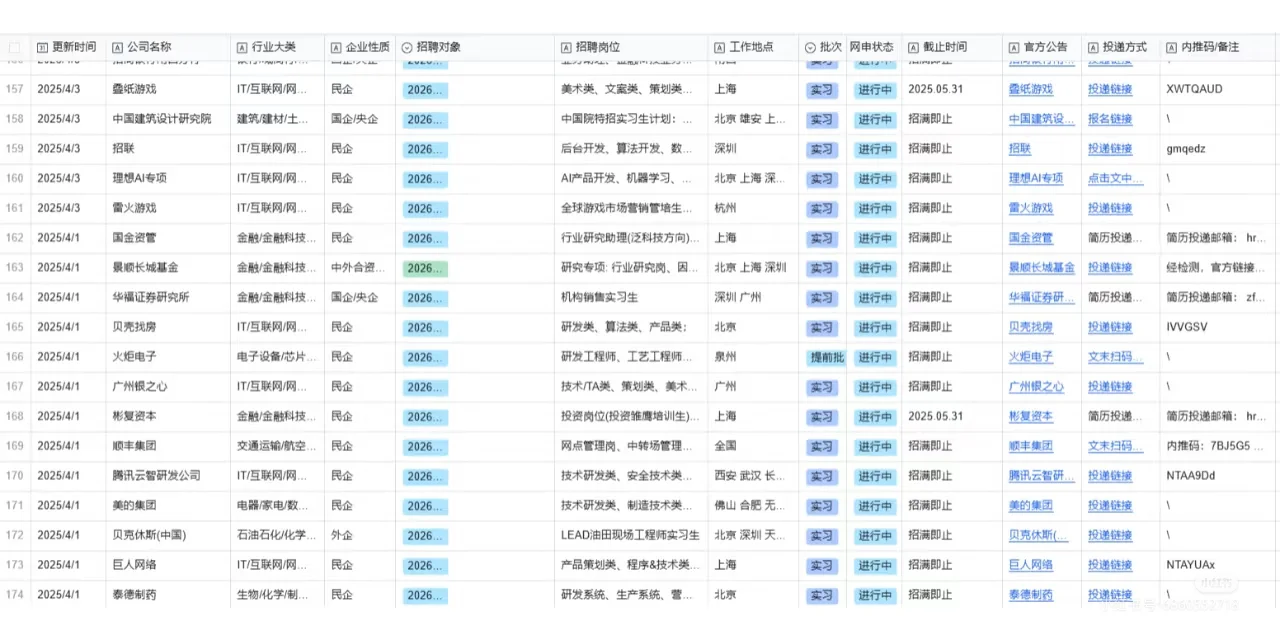Click the text-type icon beside 工作地点 header
The height and width of the screenshot is (640, 1280).
[x=719, y=47]
